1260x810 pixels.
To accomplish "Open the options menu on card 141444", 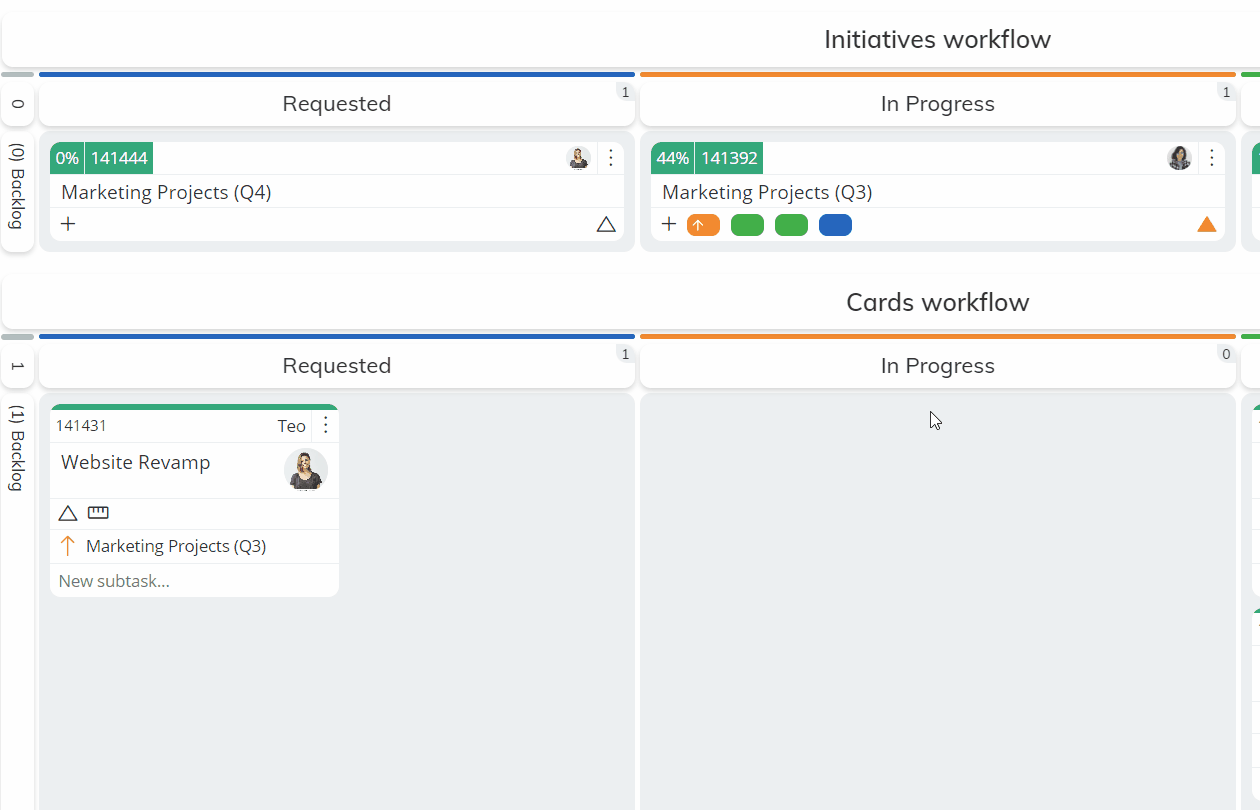I will point(611,157).
